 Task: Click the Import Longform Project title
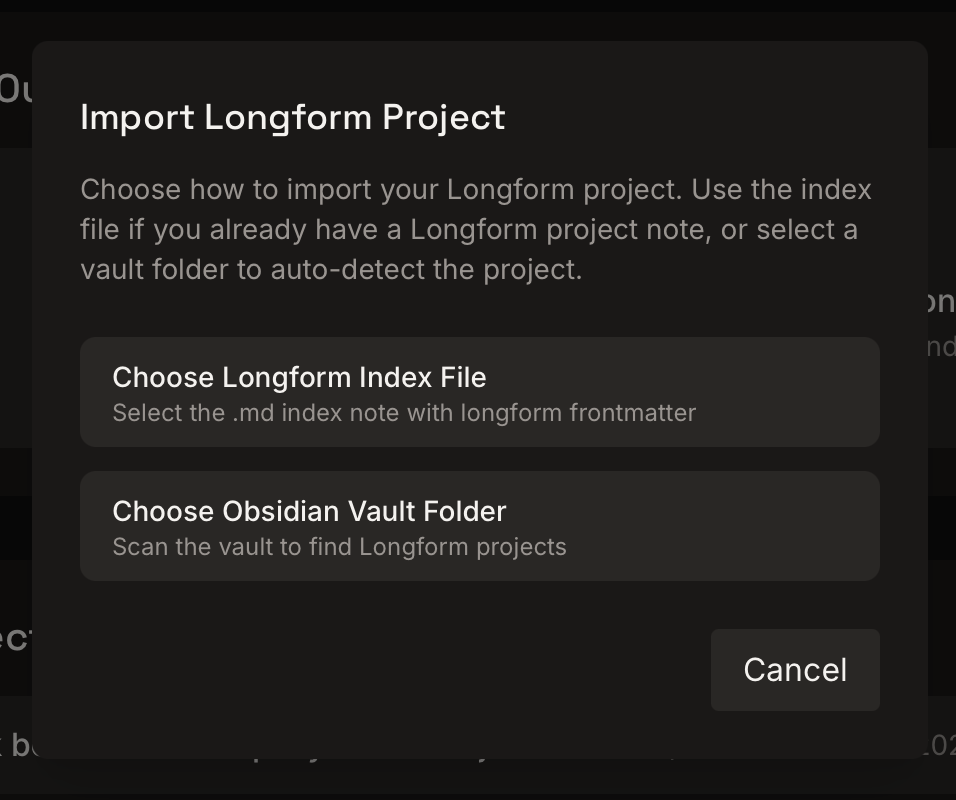292,118
